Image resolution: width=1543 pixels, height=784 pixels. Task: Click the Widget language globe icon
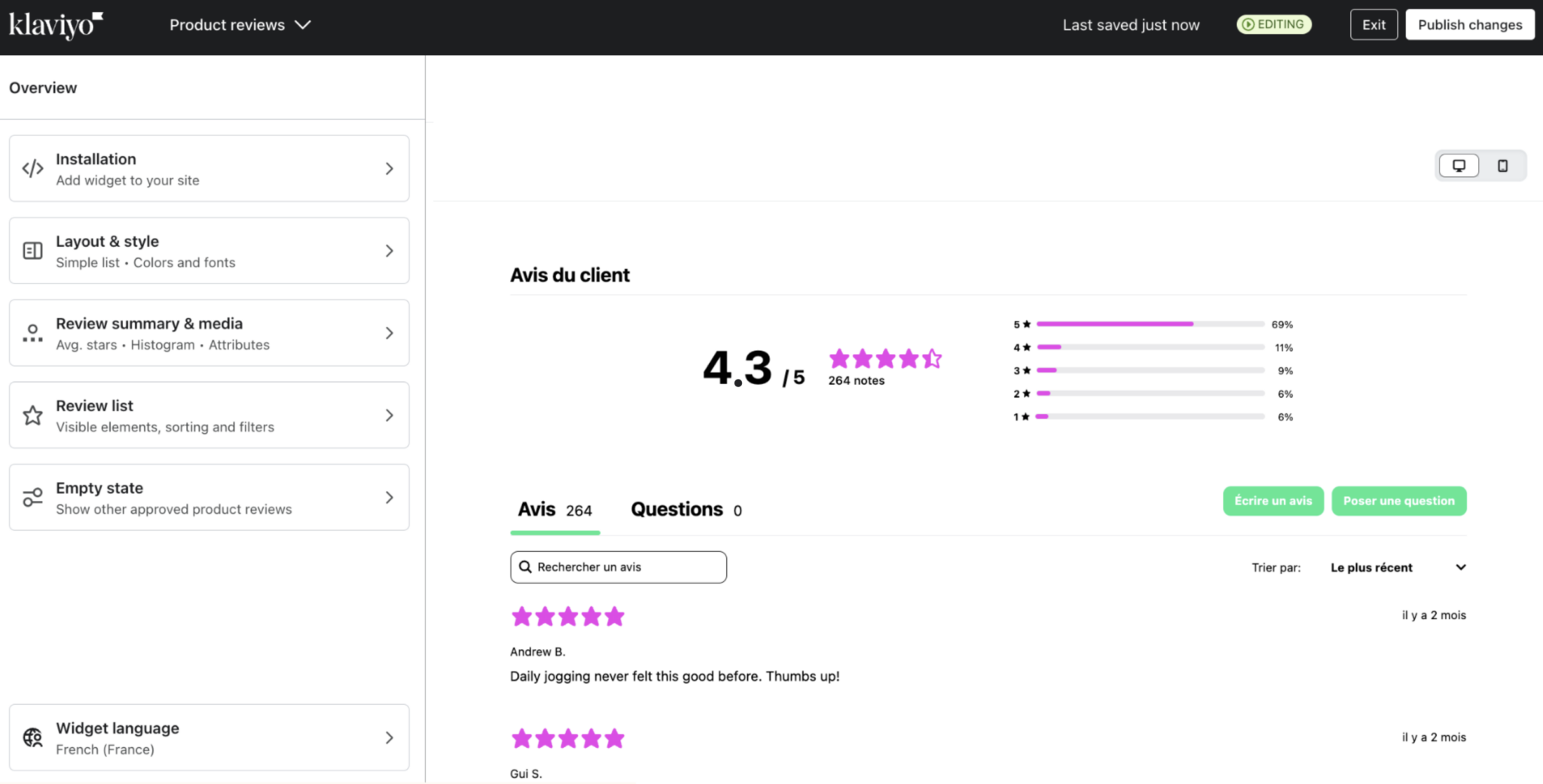pos(32,737)
